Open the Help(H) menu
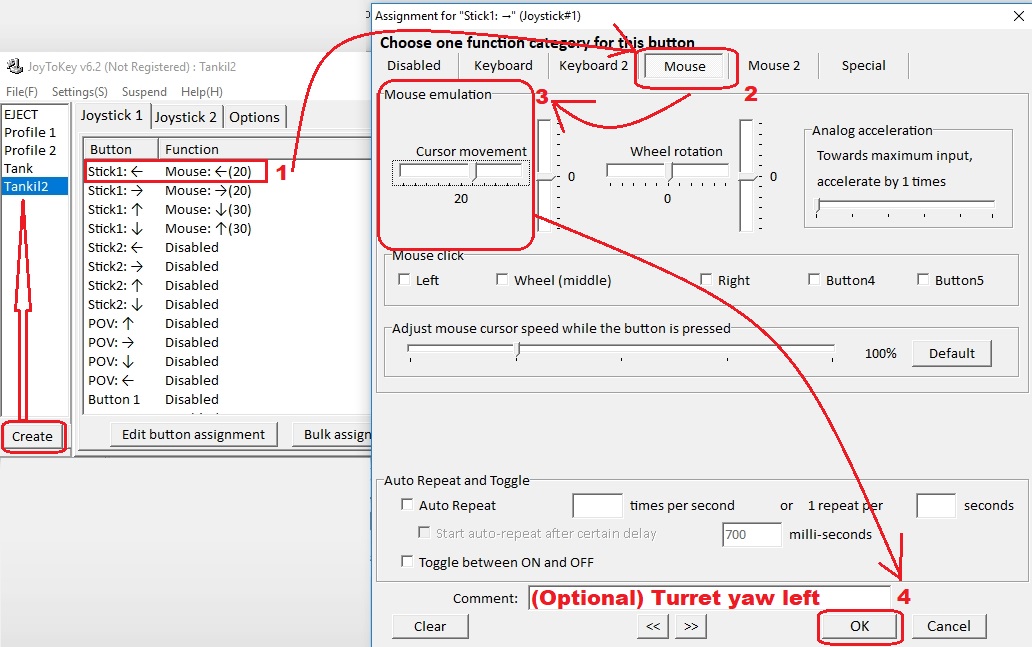Screen dimensions: 1032x647 [201, 91]
